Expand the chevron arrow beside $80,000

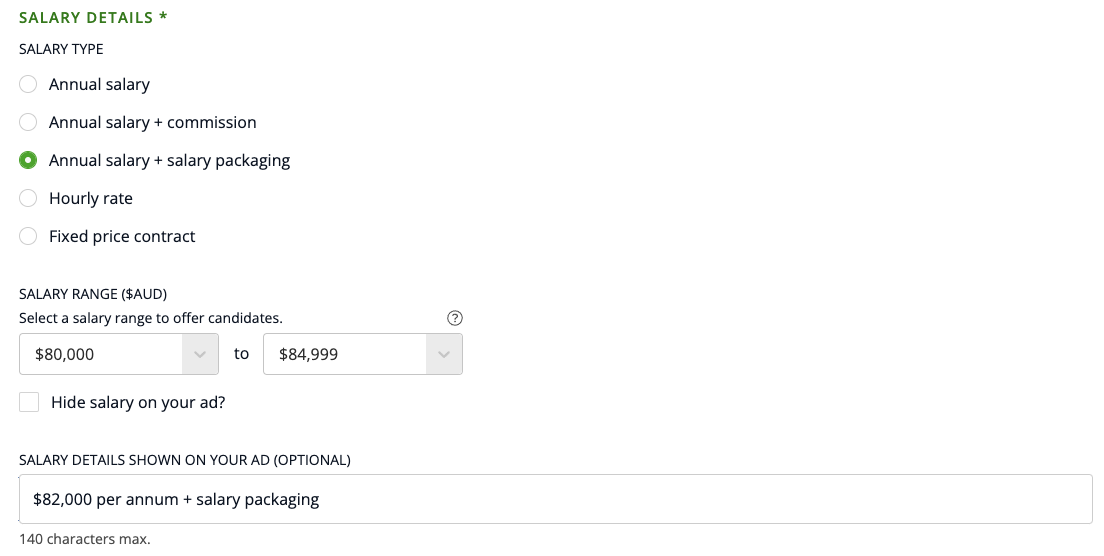(200, 354)
